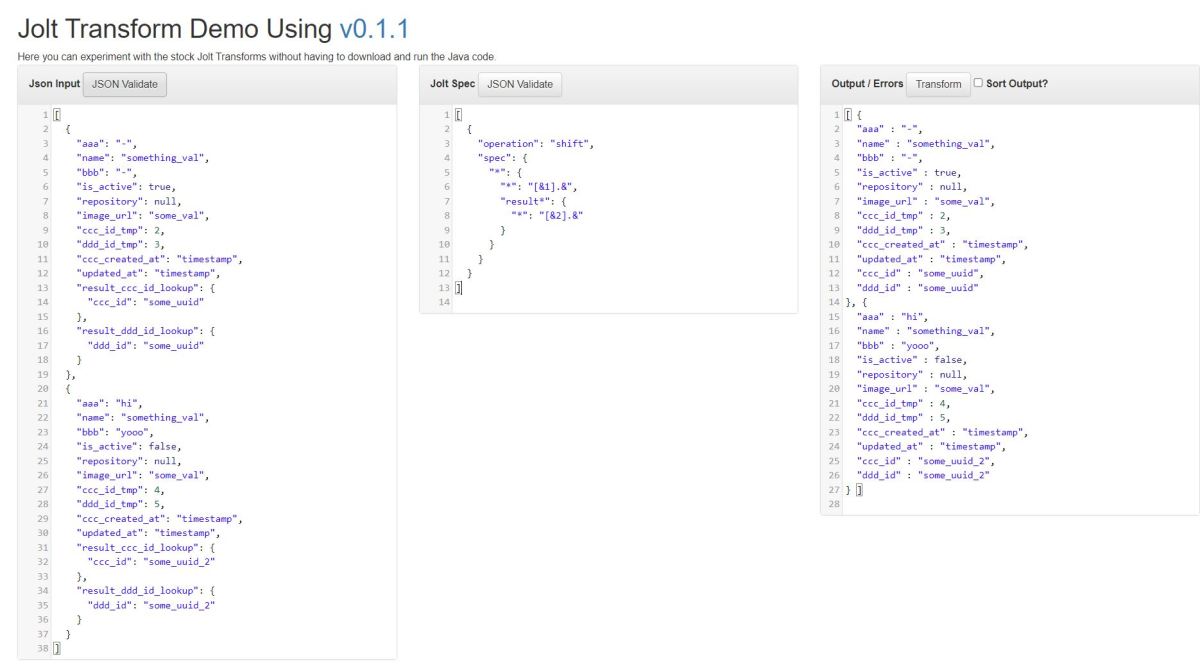
Task: Click "ccc_id": "some_uuid_2" in Json Input
Action: pos(151,562)
